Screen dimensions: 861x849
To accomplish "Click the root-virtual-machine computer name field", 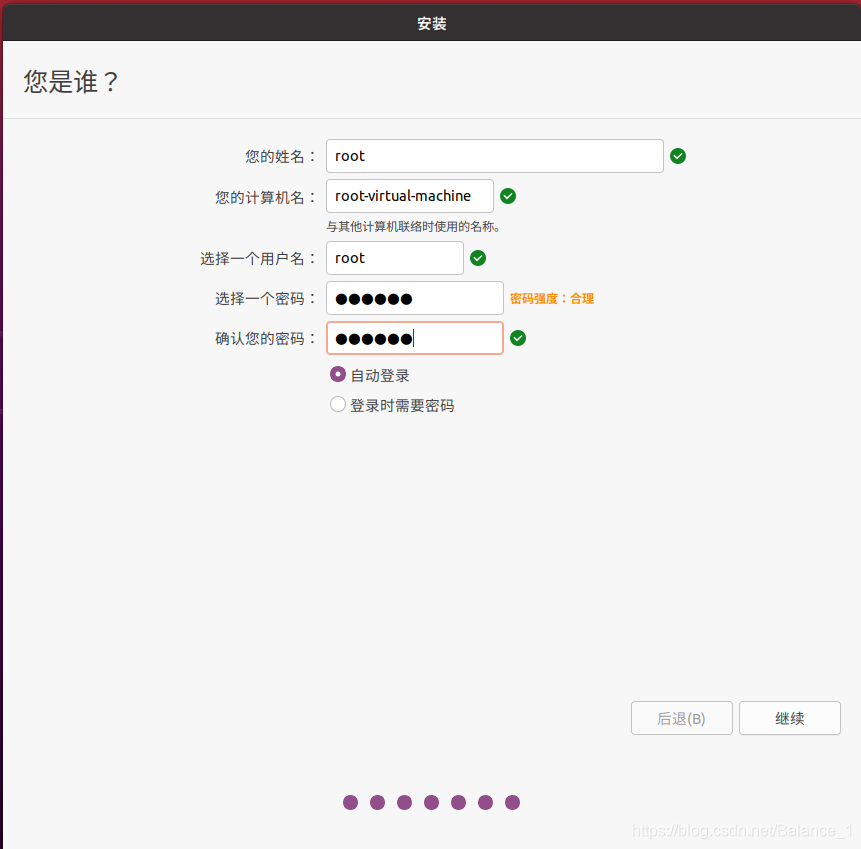I will pyautogui.click(x=409, y=196).
